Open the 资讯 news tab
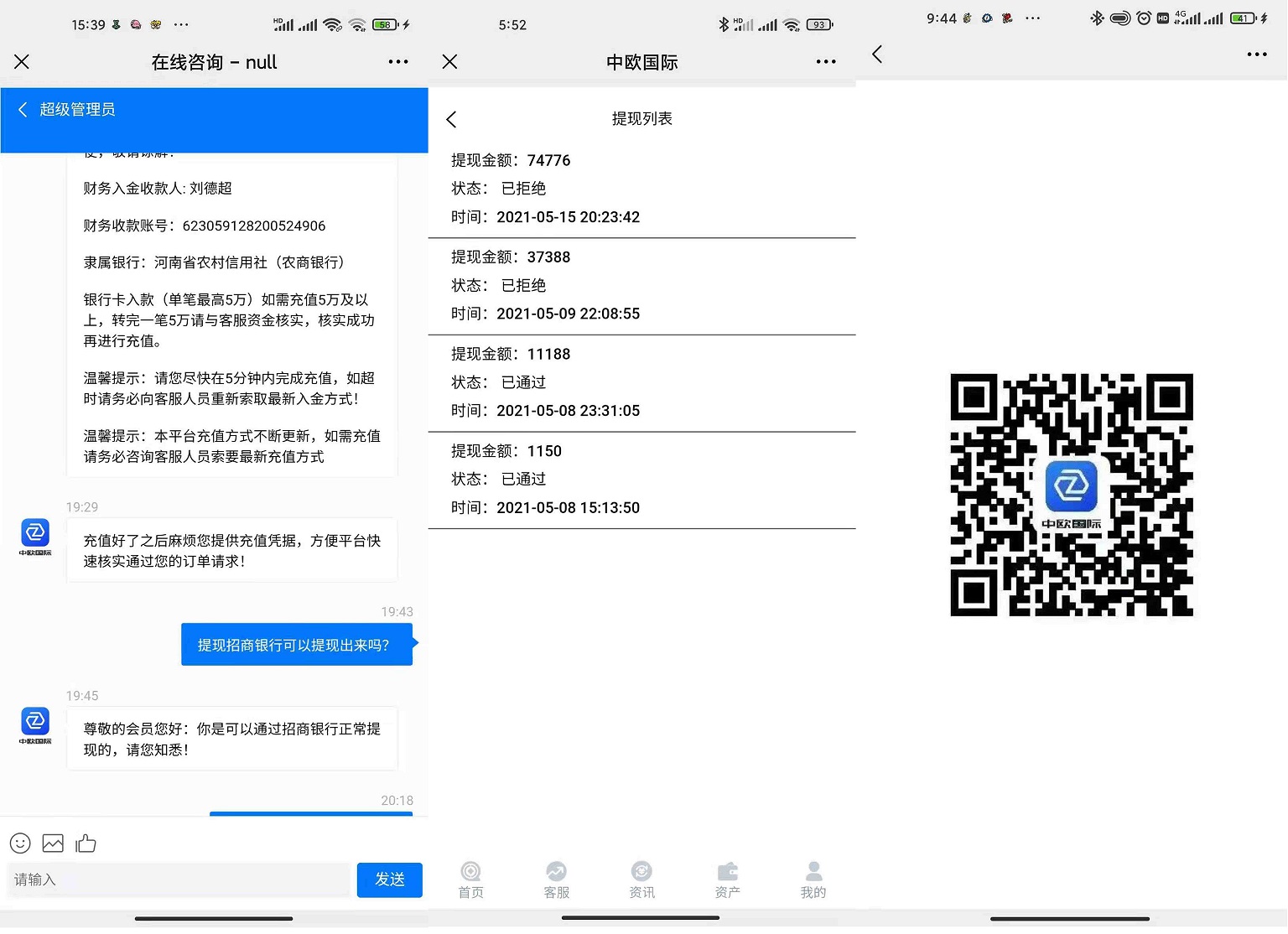 (x=642, y=880)
